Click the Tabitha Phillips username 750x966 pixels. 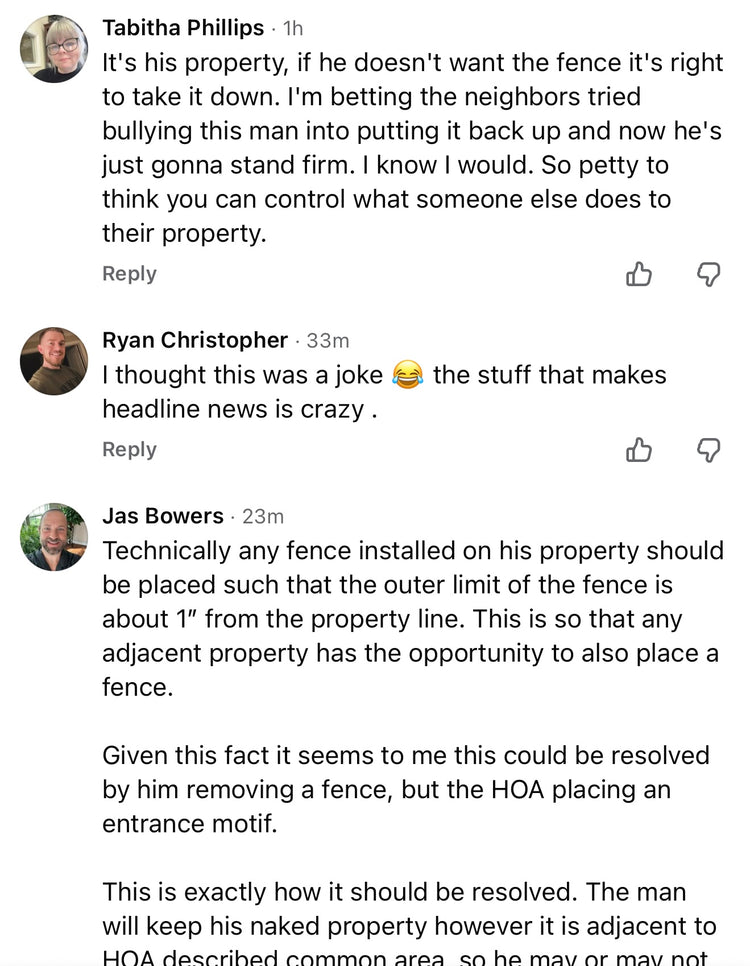(183, 28)
